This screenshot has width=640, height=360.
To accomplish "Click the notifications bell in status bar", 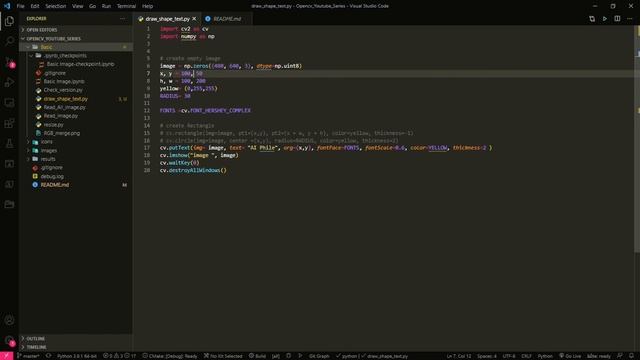I will (631, 356).
